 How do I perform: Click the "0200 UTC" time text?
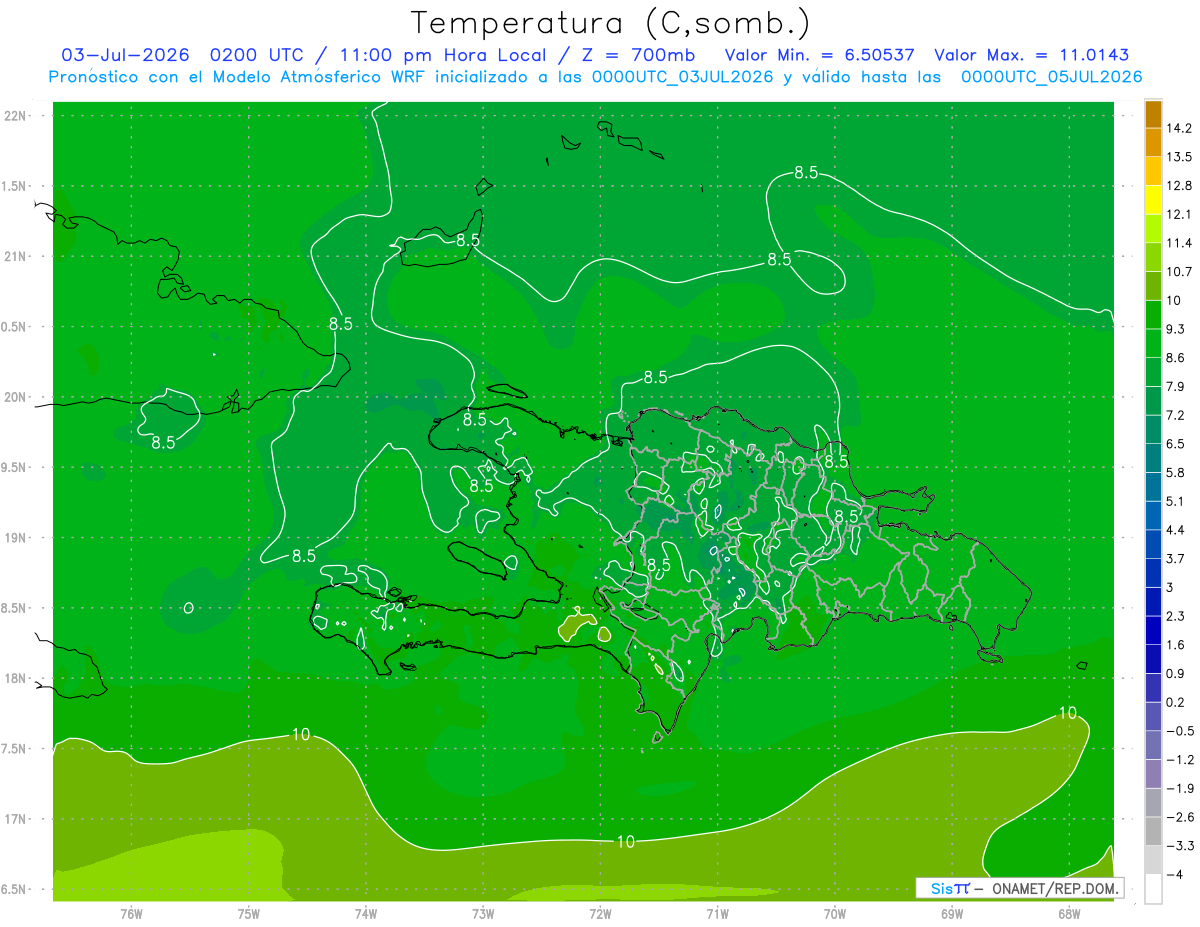[x=257, y=55]
